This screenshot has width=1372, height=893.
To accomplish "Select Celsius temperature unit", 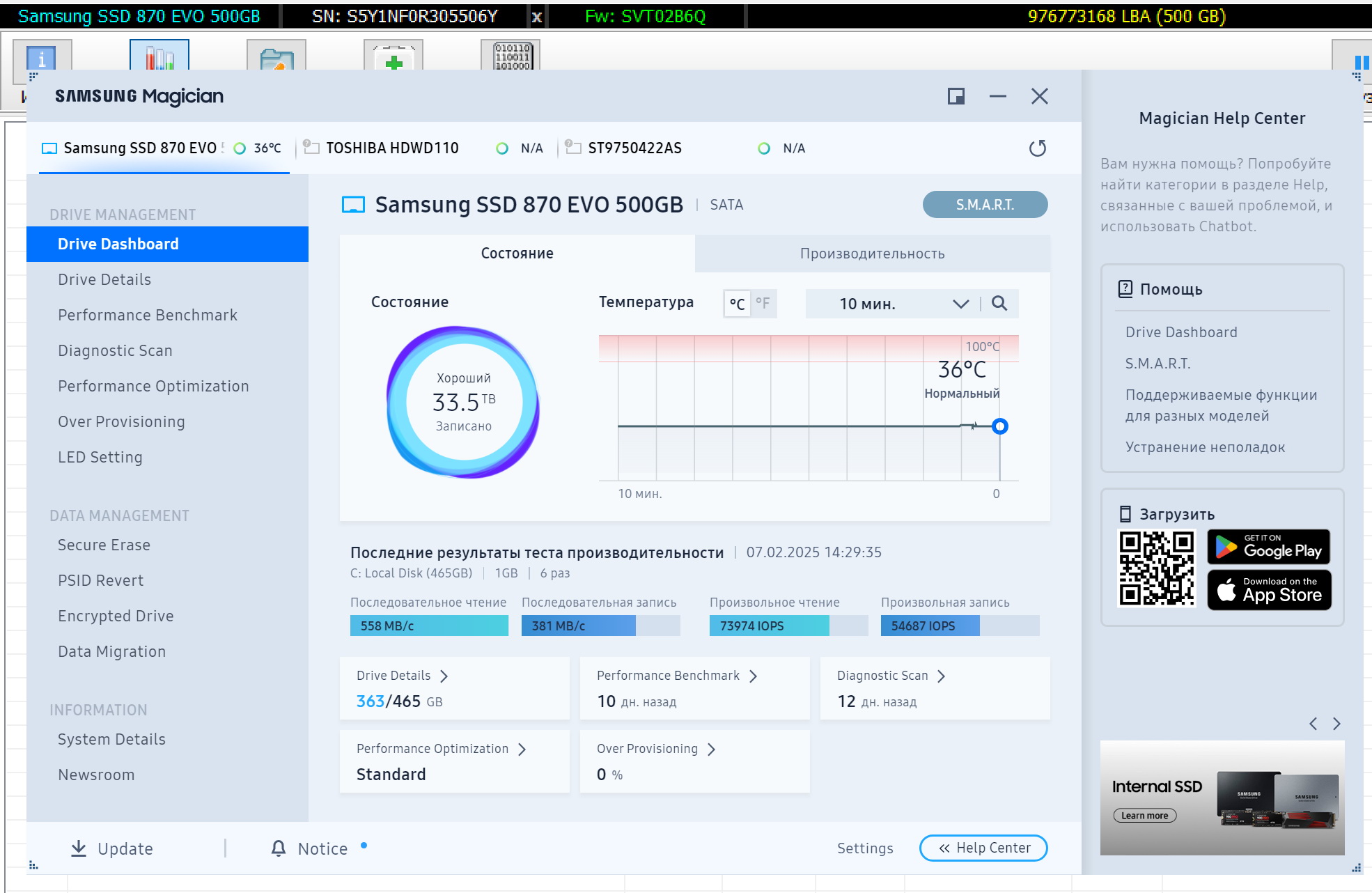I will point(737,304).
